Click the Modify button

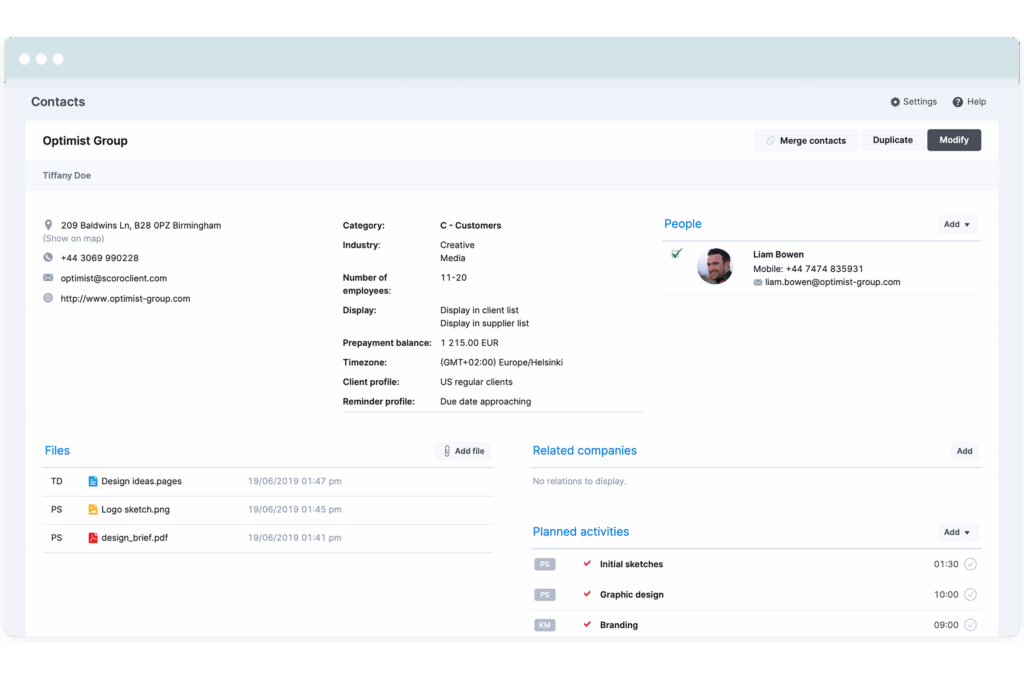tap(953, 140)
